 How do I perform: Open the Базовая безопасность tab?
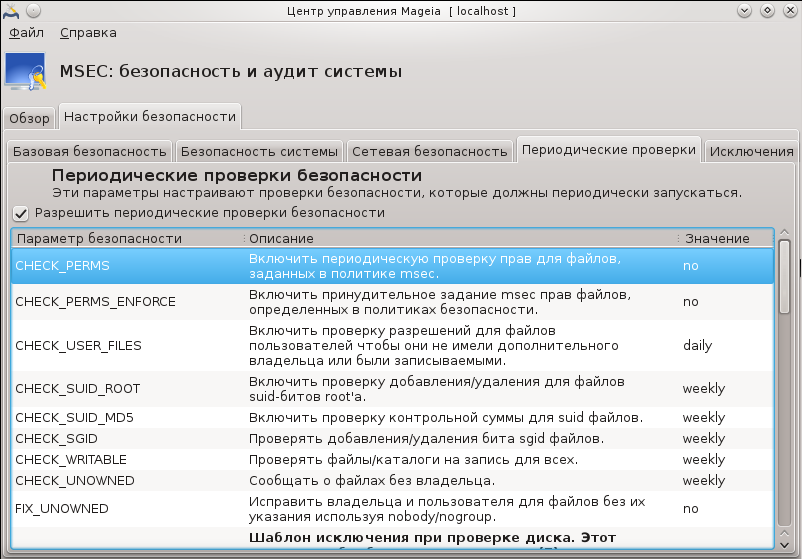coord(90,151)
